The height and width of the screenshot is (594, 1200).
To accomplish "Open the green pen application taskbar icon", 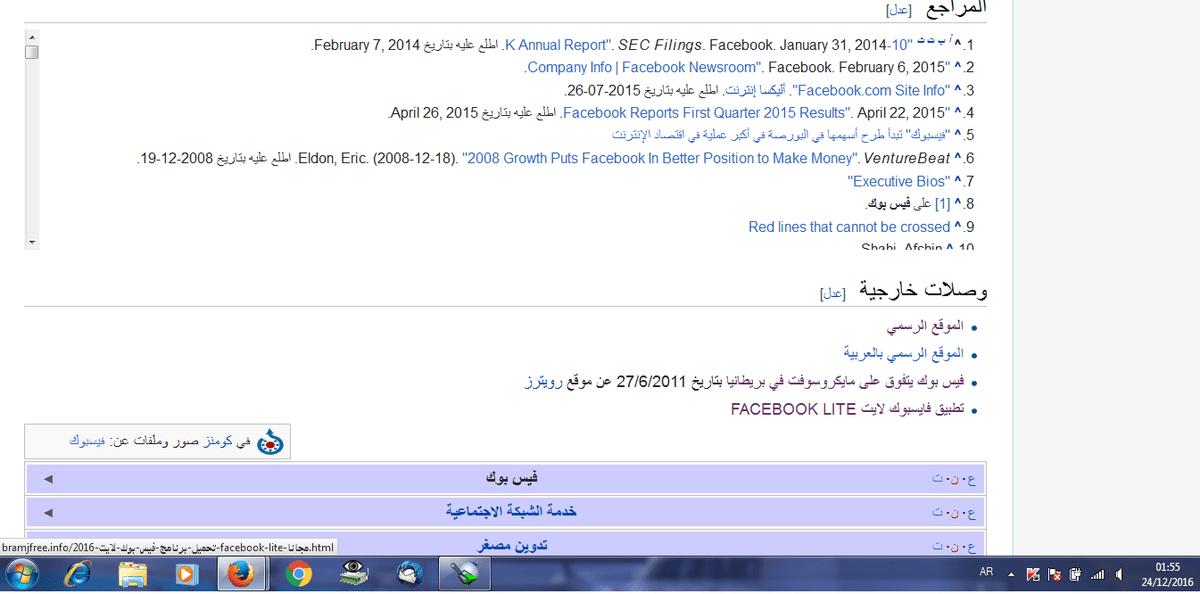I will [464, 575].
